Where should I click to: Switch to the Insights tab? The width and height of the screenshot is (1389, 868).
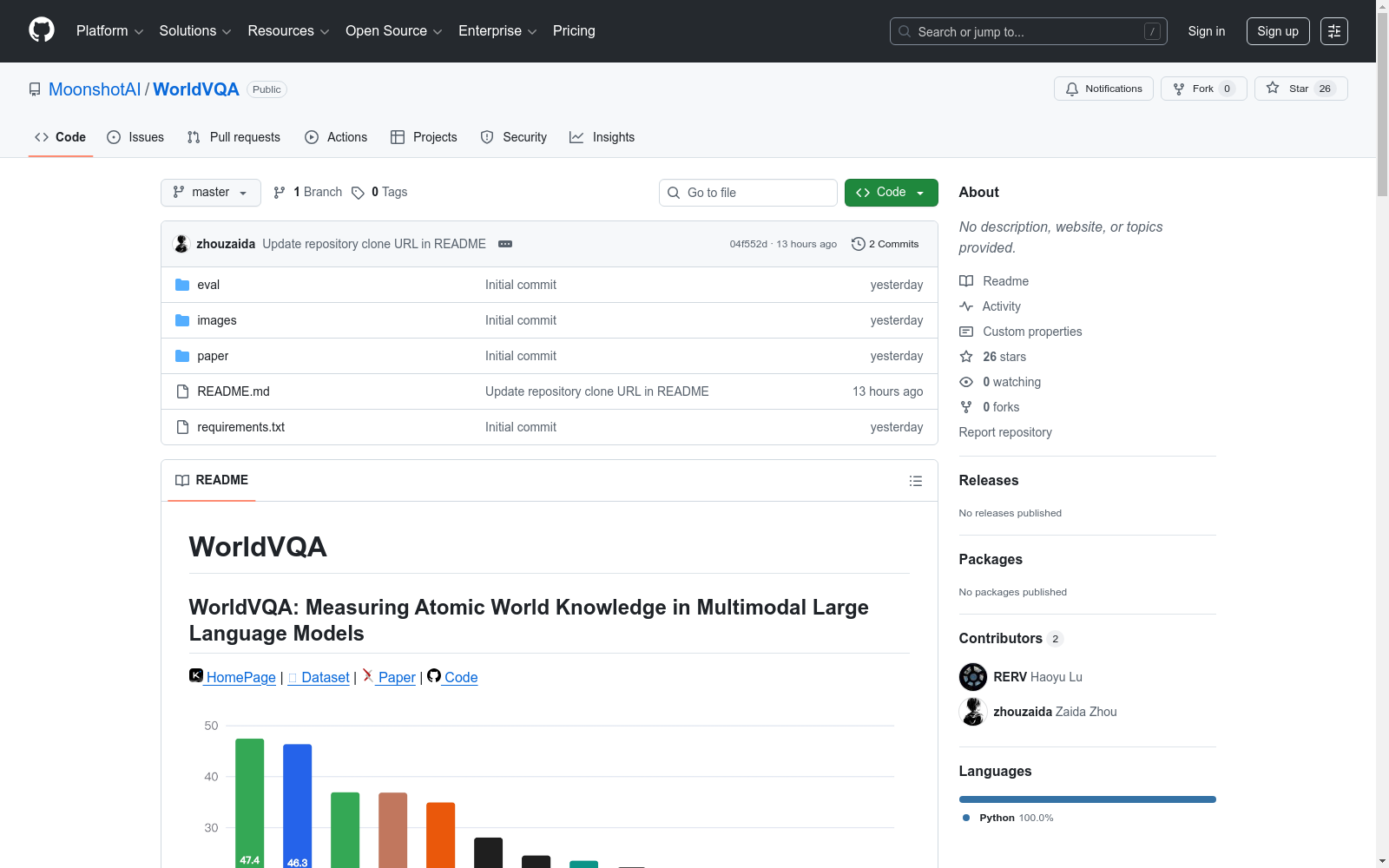pos(602,137)
